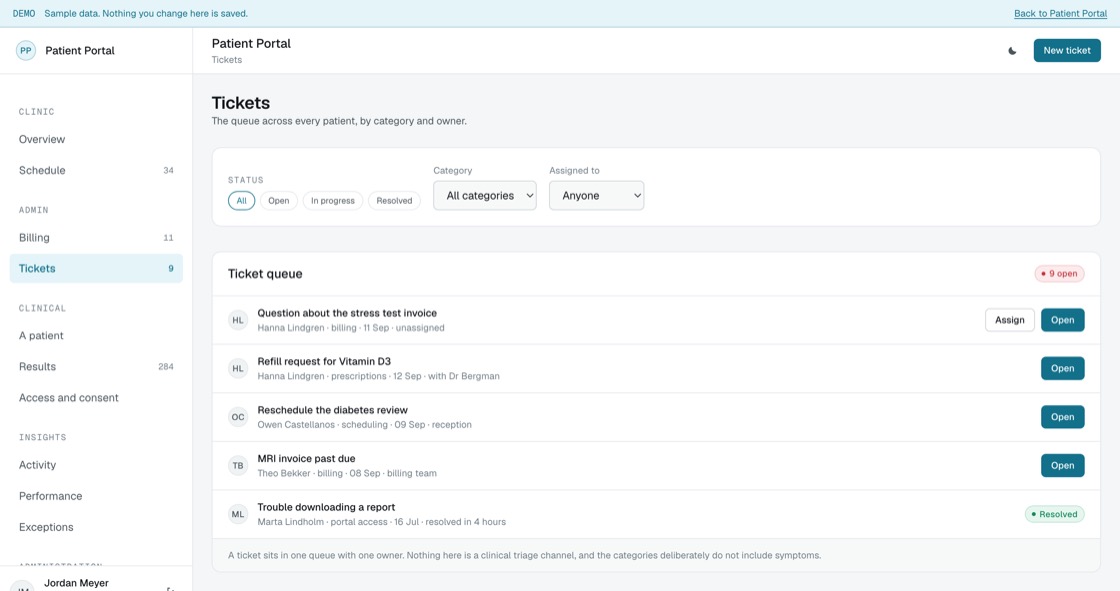
Task: Open Access and consent
Action: point(96,398)
